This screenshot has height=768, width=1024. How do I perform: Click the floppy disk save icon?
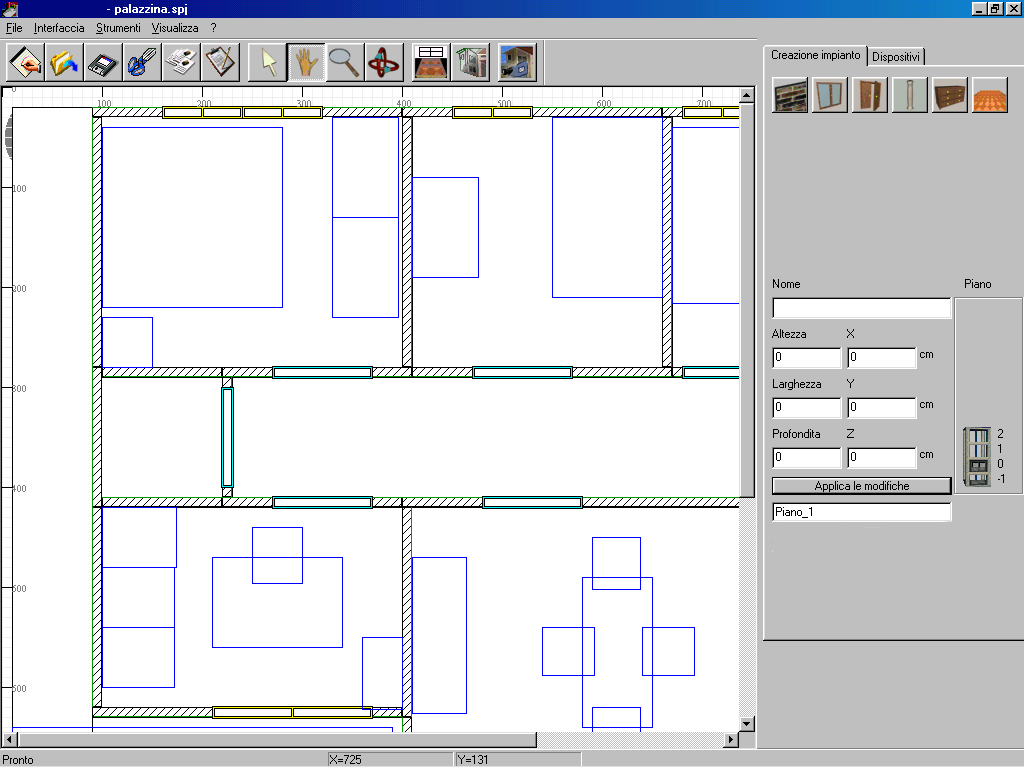point(103,63)
